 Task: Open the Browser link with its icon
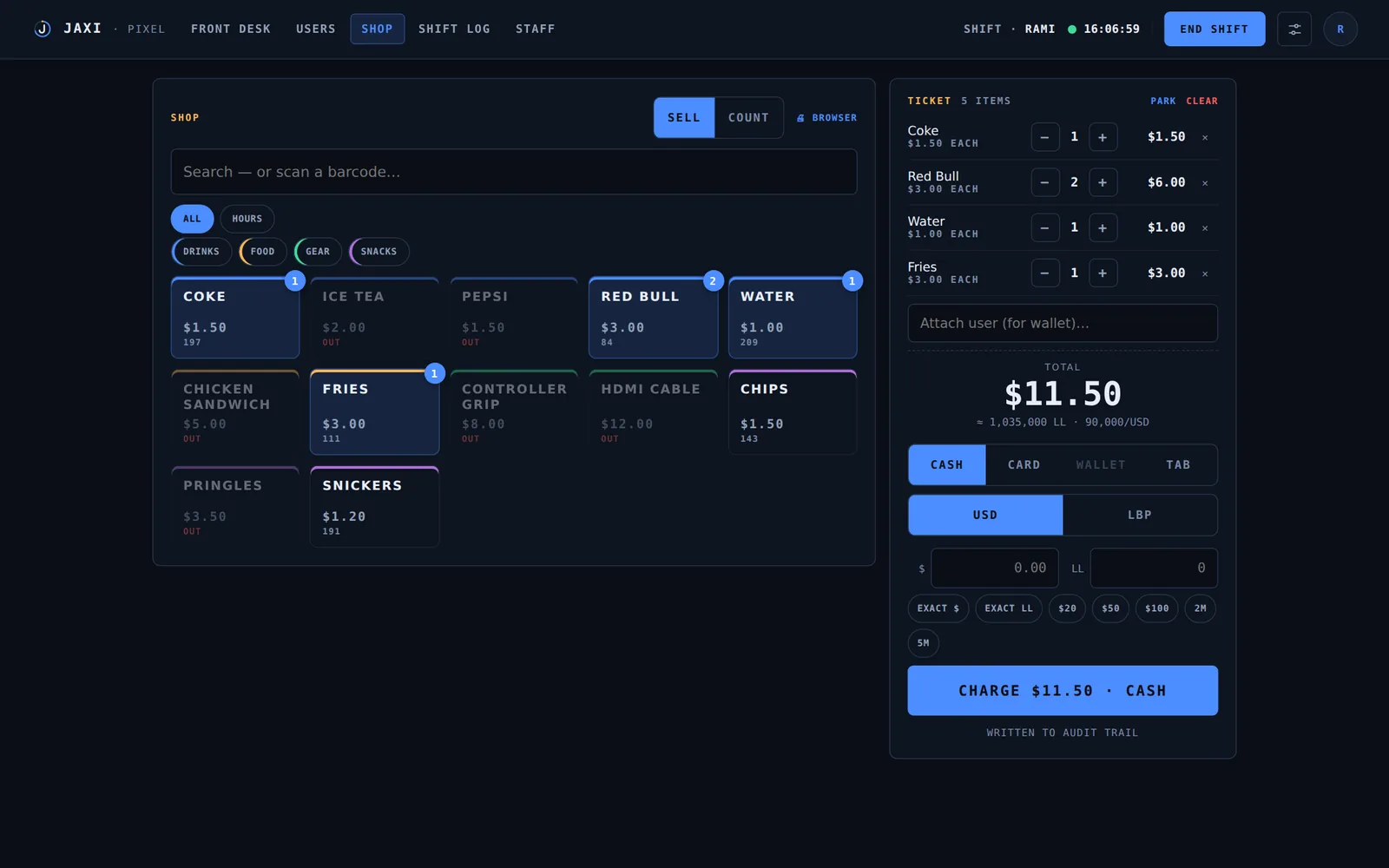point(826,117)
